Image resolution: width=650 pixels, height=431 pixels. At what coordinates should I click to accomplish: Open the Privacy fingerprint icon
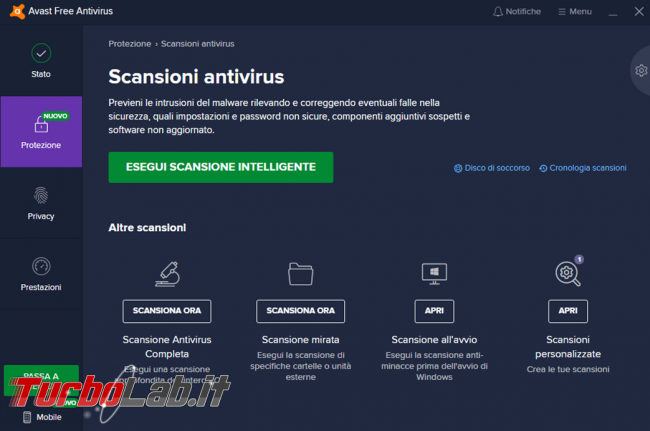tap(41, 196)
